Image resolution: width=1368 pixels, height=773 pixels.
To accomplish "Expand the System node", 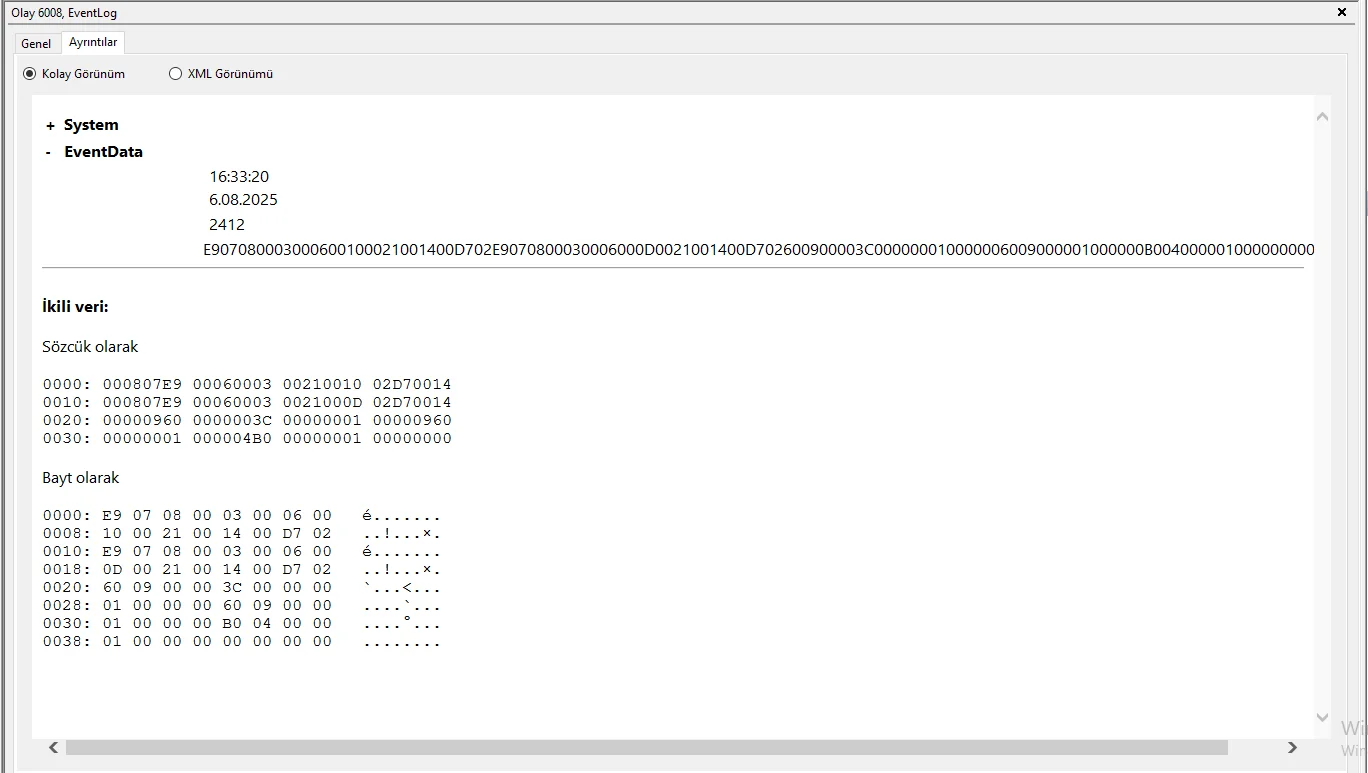I will (x=50, y=126).
